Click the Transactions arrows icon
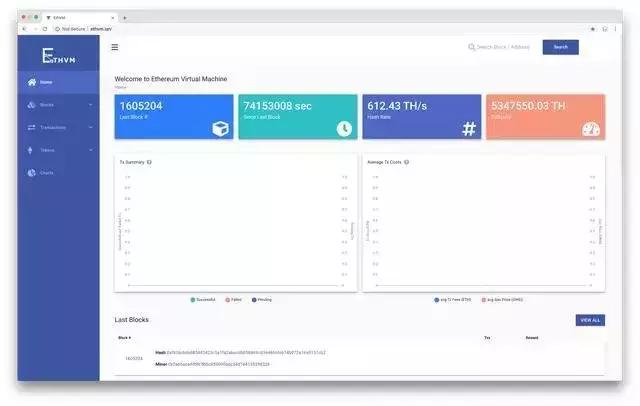 (x=31, y=127)
